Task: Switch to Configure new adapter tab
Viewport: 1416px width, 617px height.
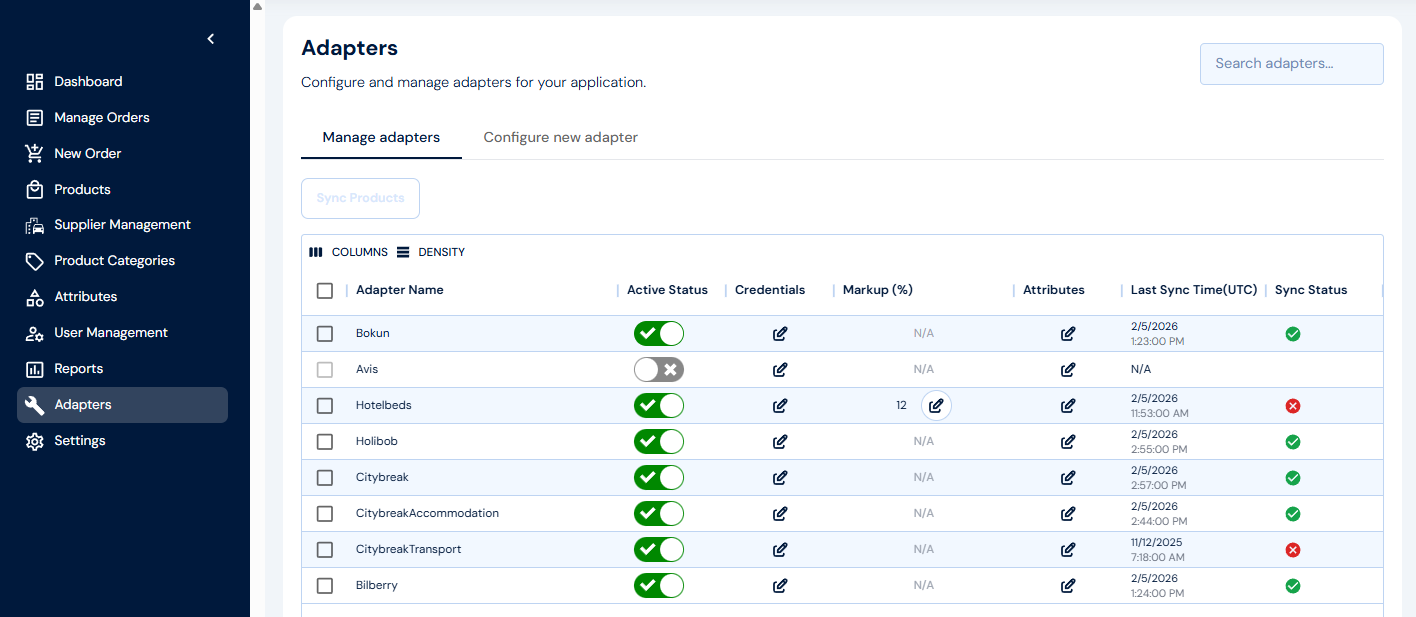Action: (560, 137)
